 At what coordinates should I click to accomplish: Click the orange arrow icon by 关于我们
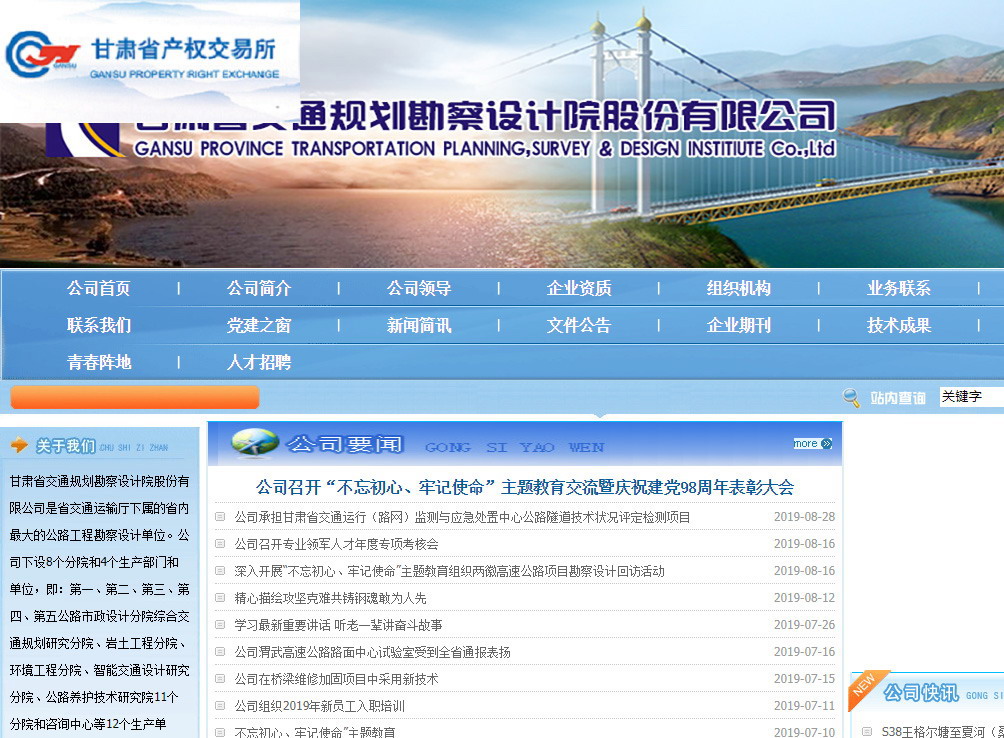[19, 445]
